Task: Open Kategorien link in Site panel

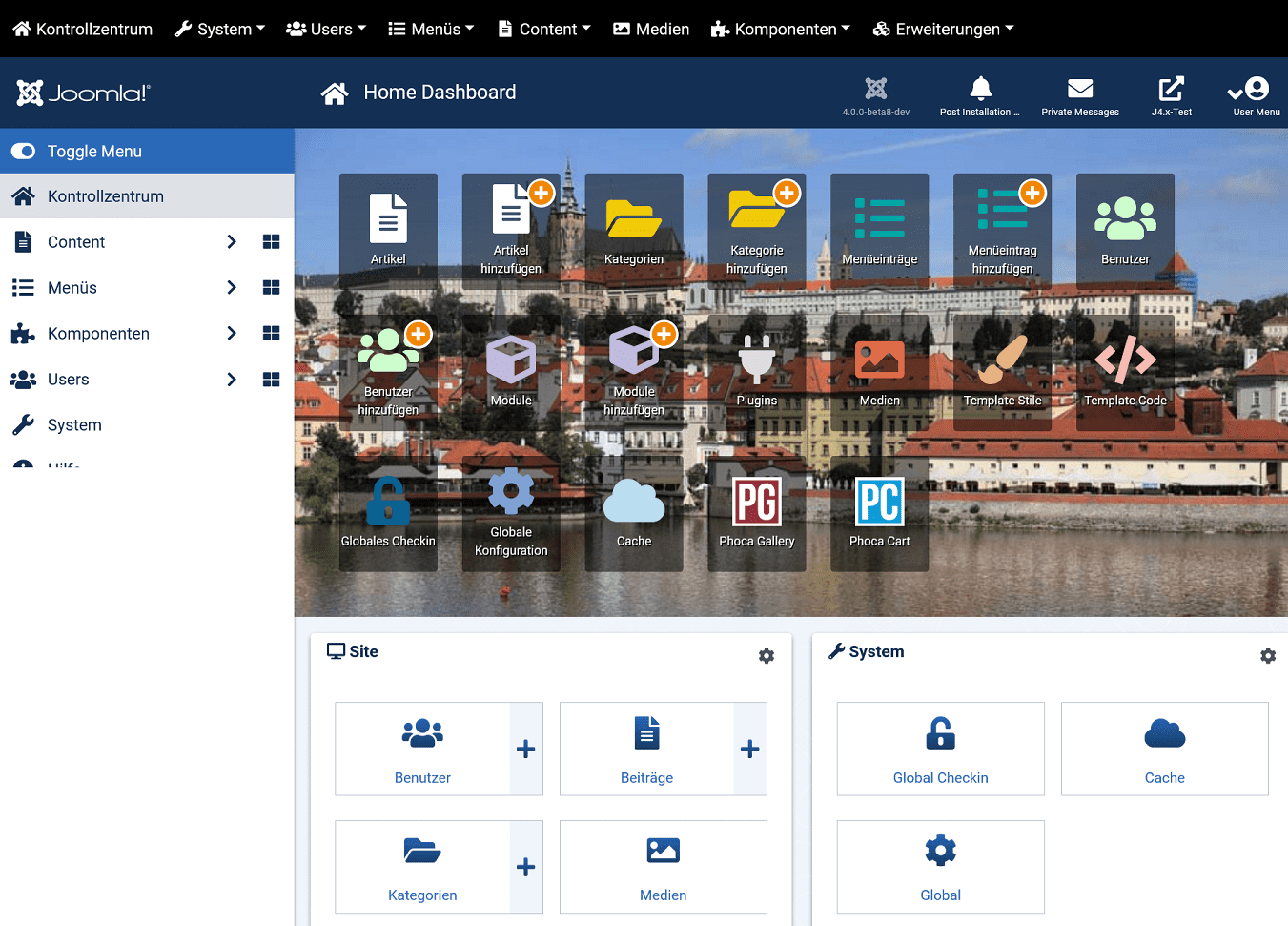Action: [422, 867]
